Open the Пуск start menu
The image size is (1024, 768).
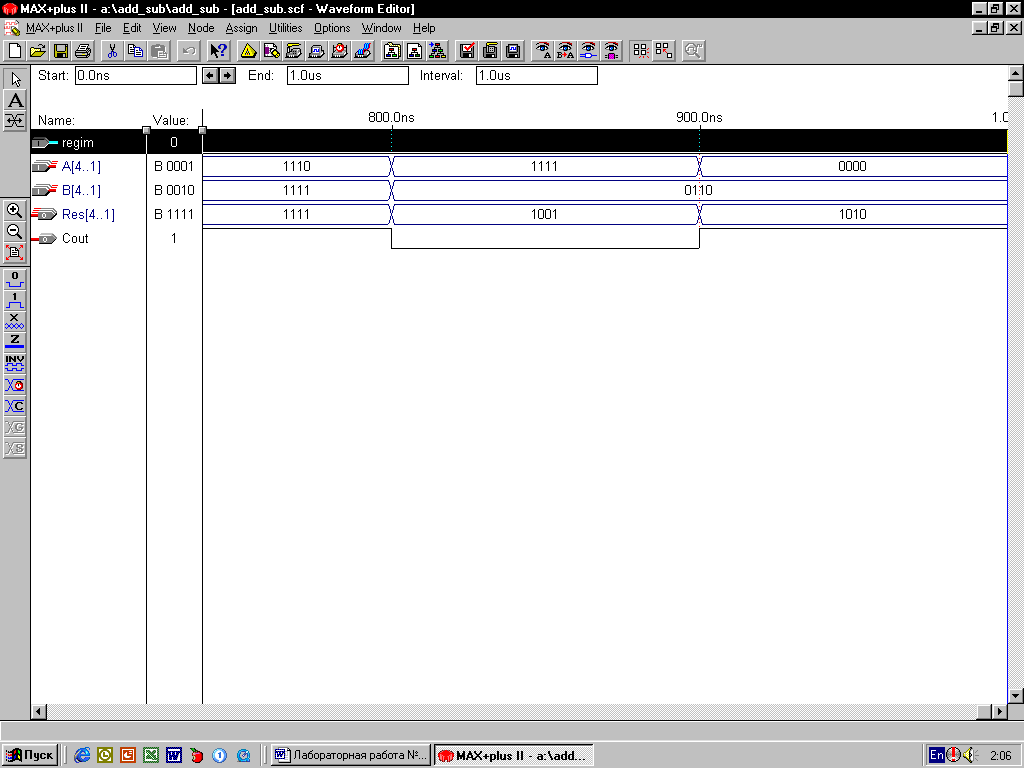(30, 755)
